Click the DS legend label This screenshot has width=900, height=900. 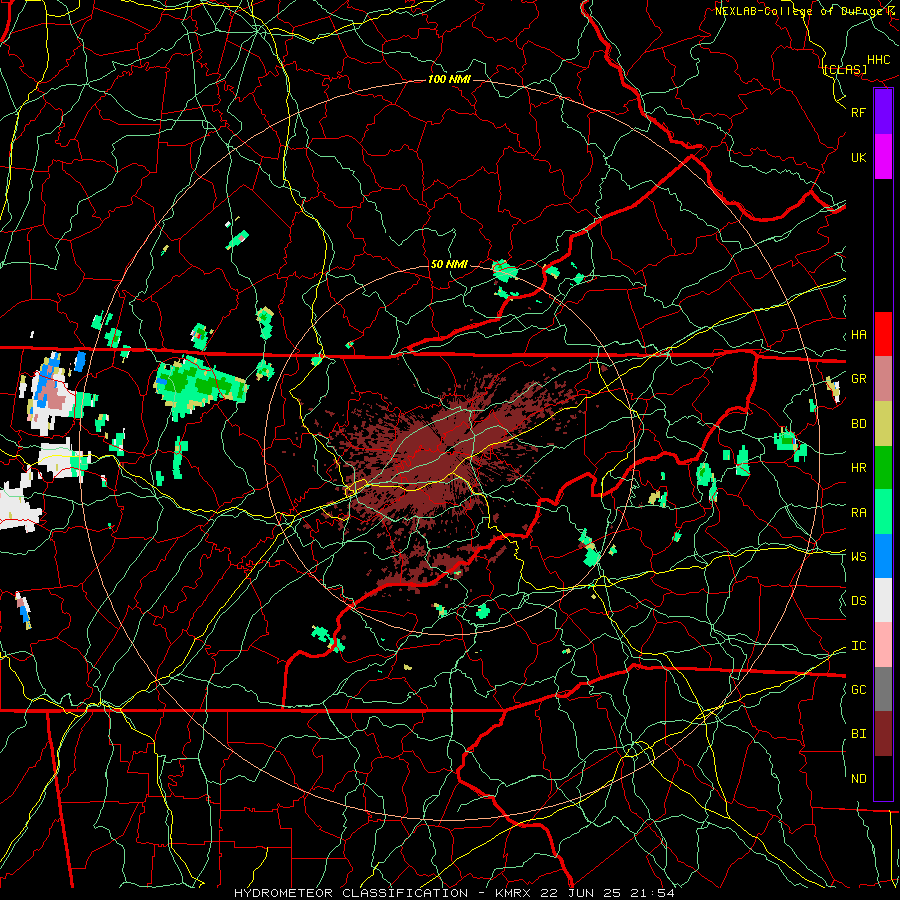click(858, 601)
